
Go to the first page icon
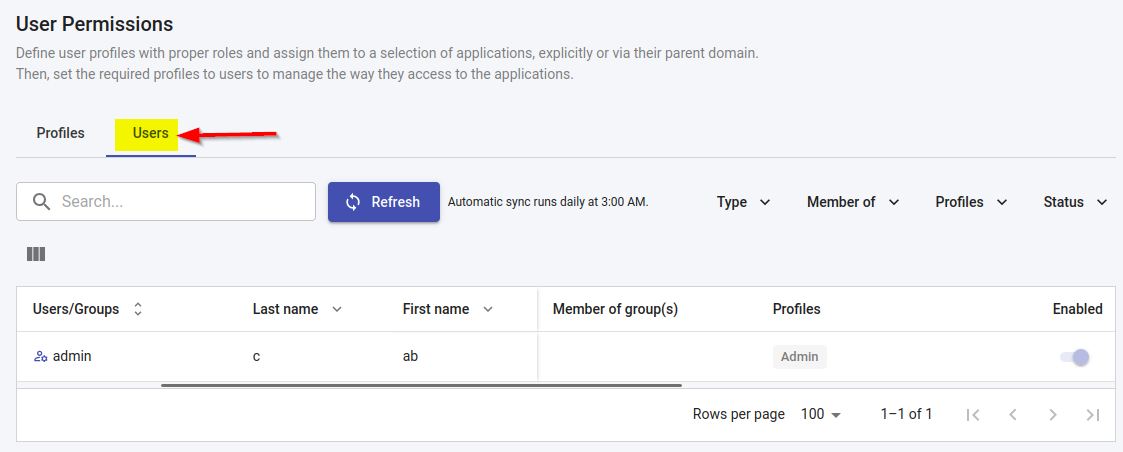(973, 415)
